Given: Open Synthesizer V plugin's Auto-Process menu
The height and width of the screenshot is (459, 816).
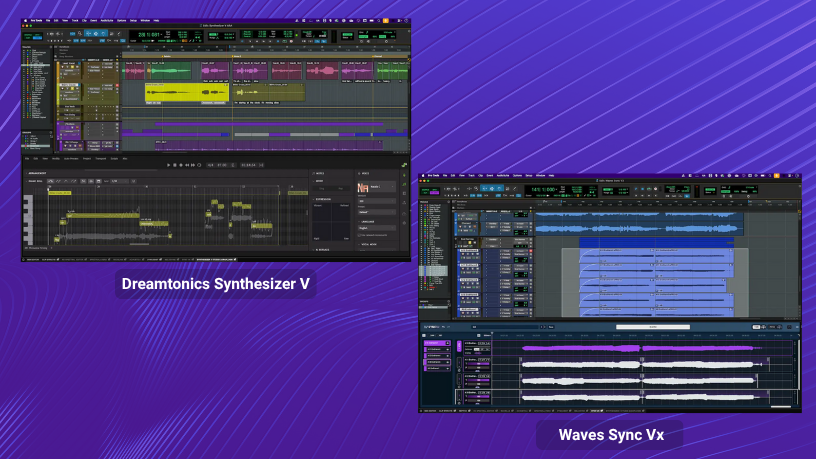Looking at the screenshot, I should (x=71, y=159).
